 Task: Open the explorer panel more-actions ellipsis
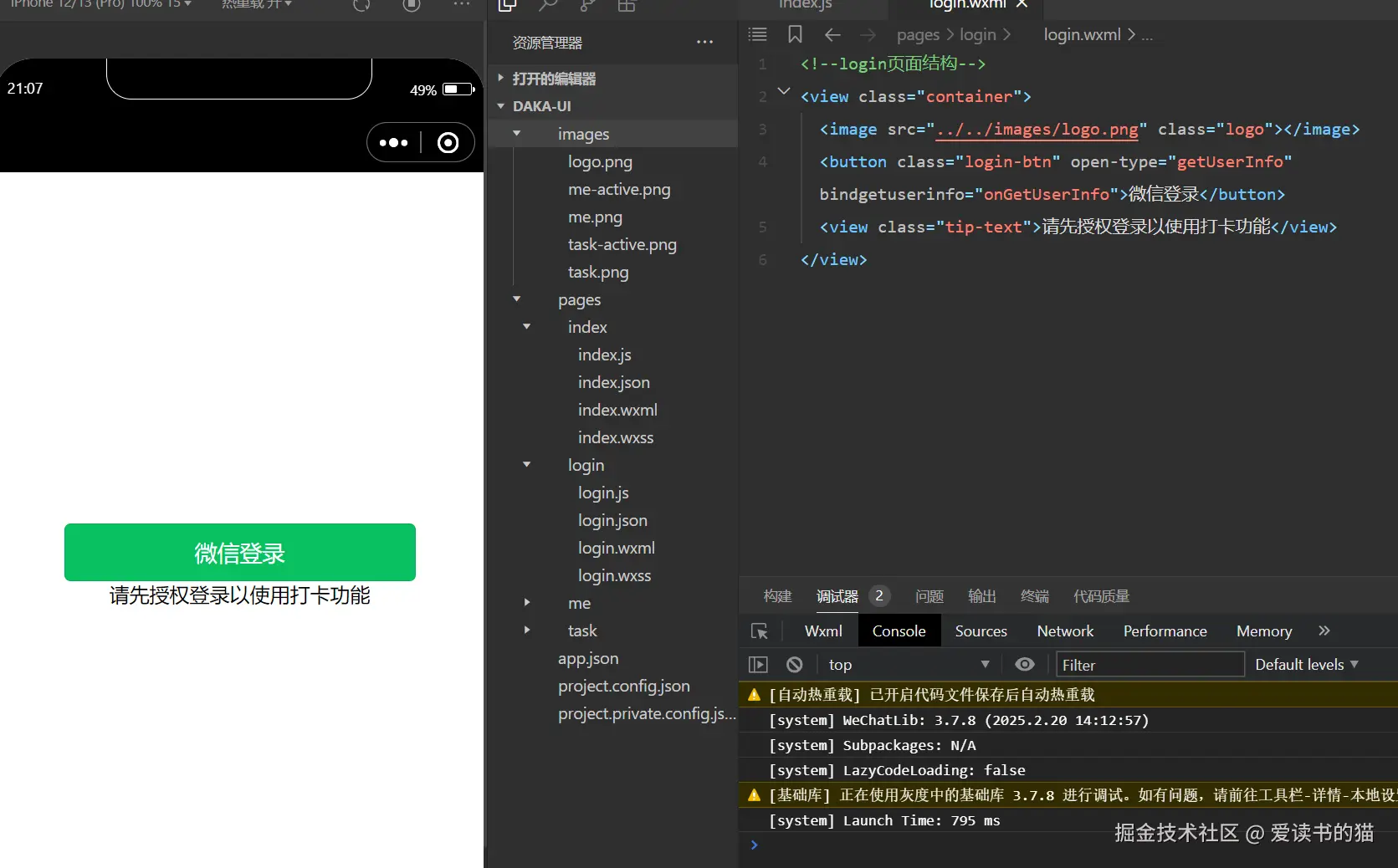(705, 42)
